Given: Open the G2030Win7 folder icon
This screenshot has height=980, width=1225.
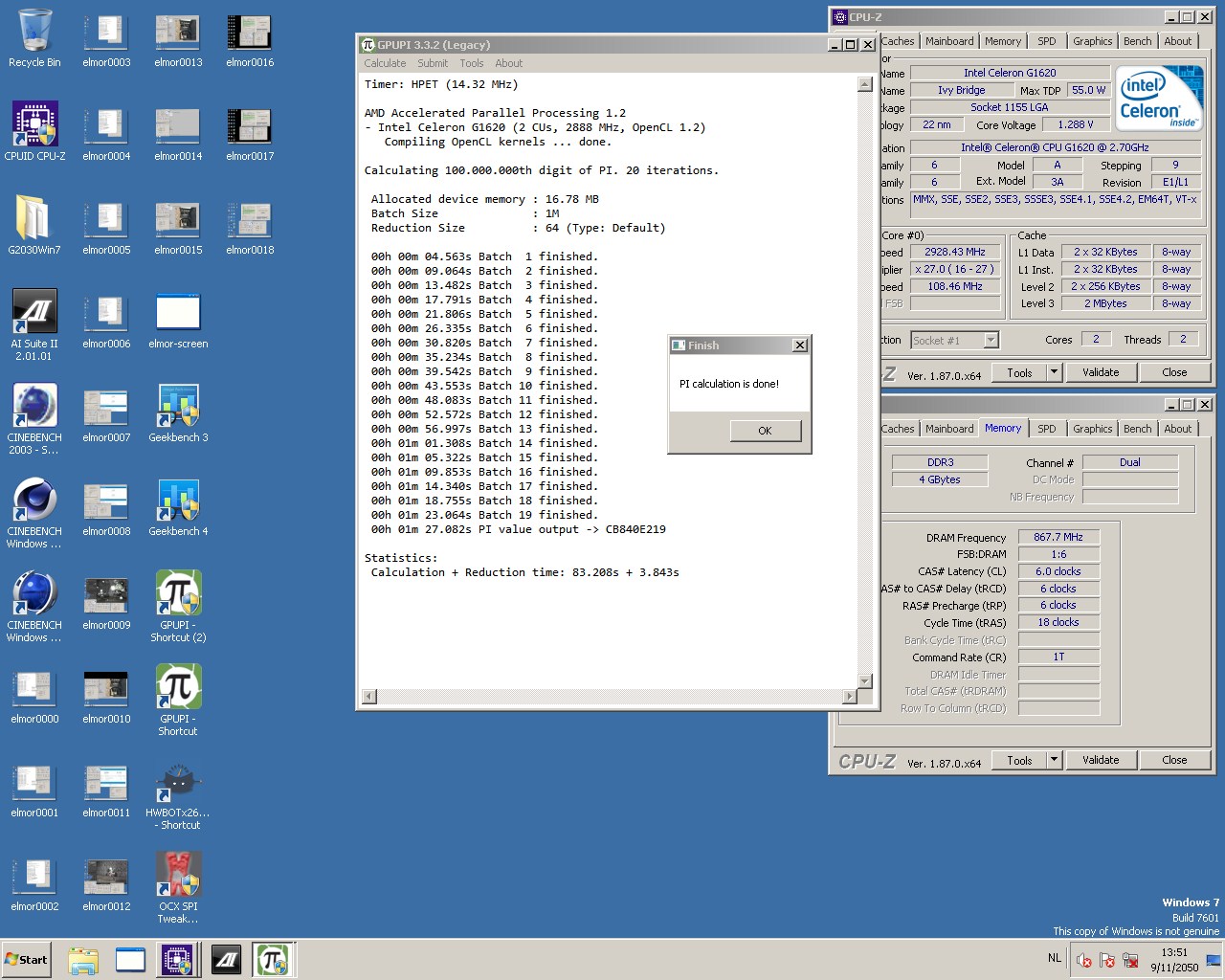Looking at the screenshot, I should coord(34,225).
